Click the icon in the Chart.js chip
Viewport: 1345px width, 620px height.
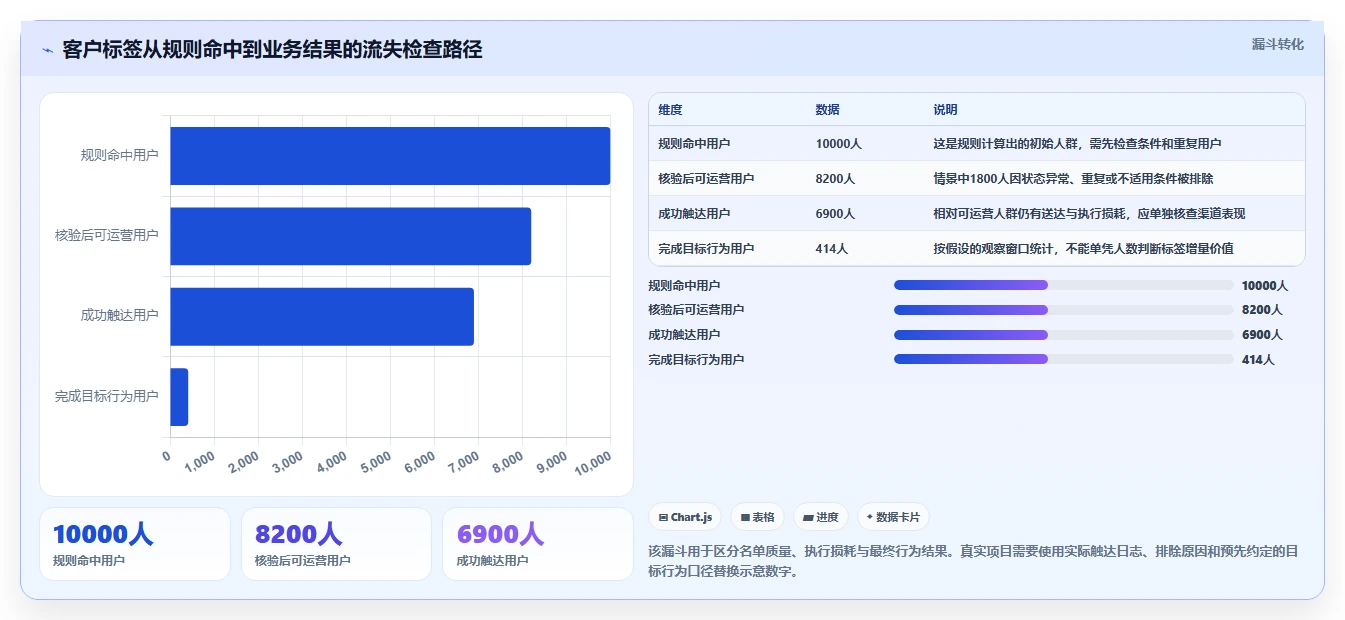tap(663, 517)
